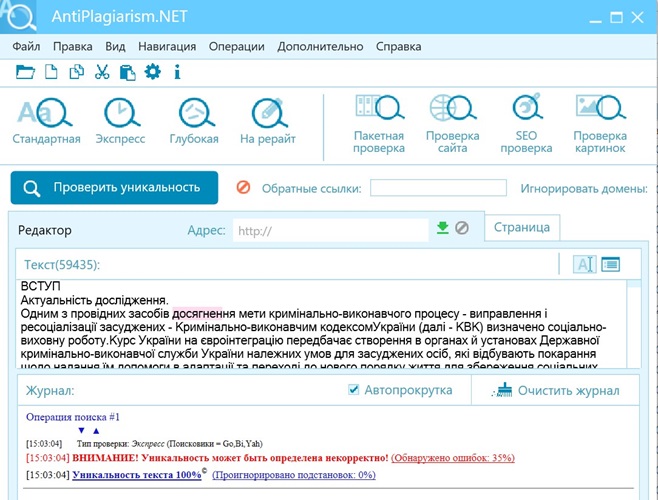Click into the Адрес http:// field
658x500 pixels.
point(331,230)
